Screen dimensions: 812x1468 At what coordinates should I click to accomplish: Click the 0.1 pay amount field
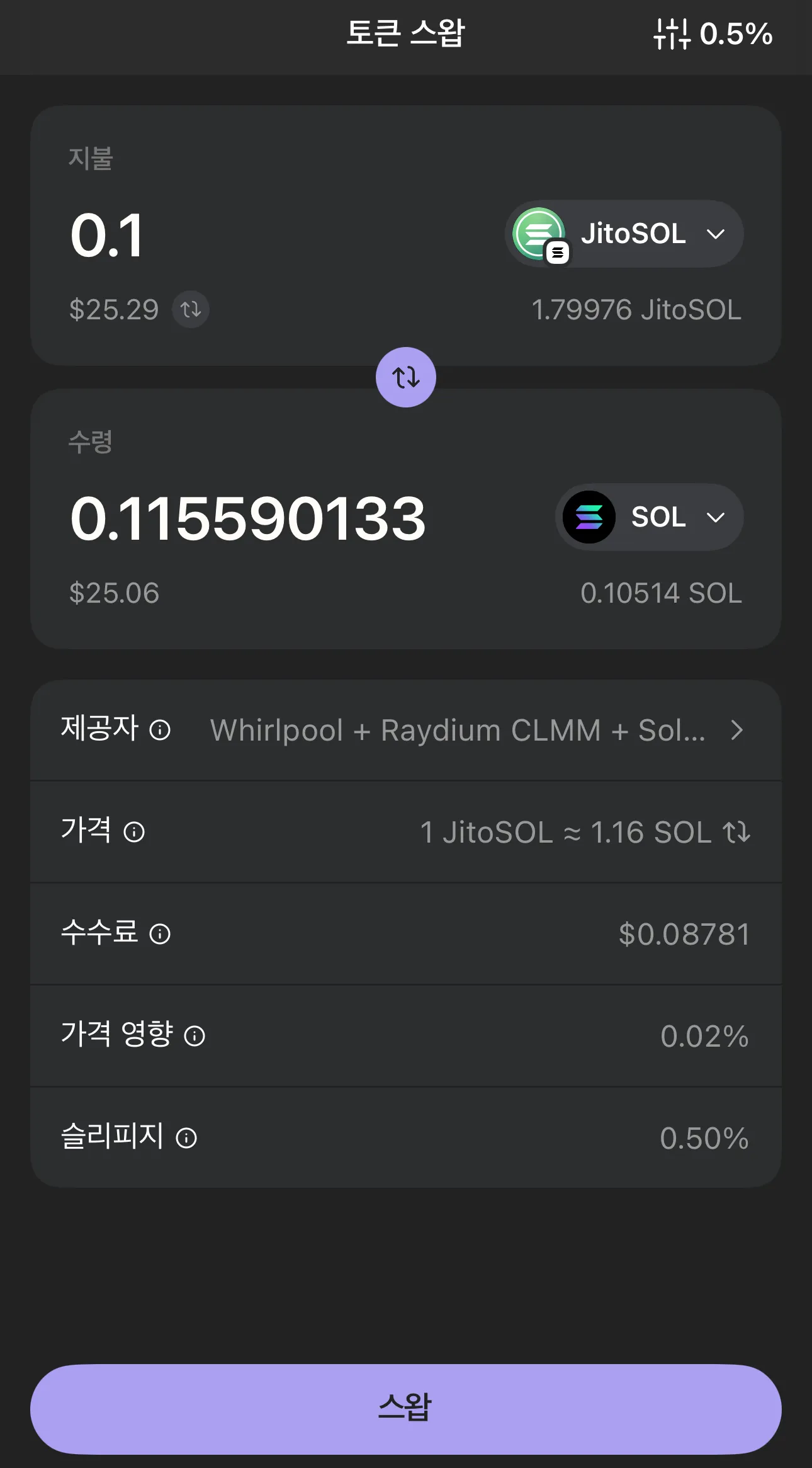point(107,236)
